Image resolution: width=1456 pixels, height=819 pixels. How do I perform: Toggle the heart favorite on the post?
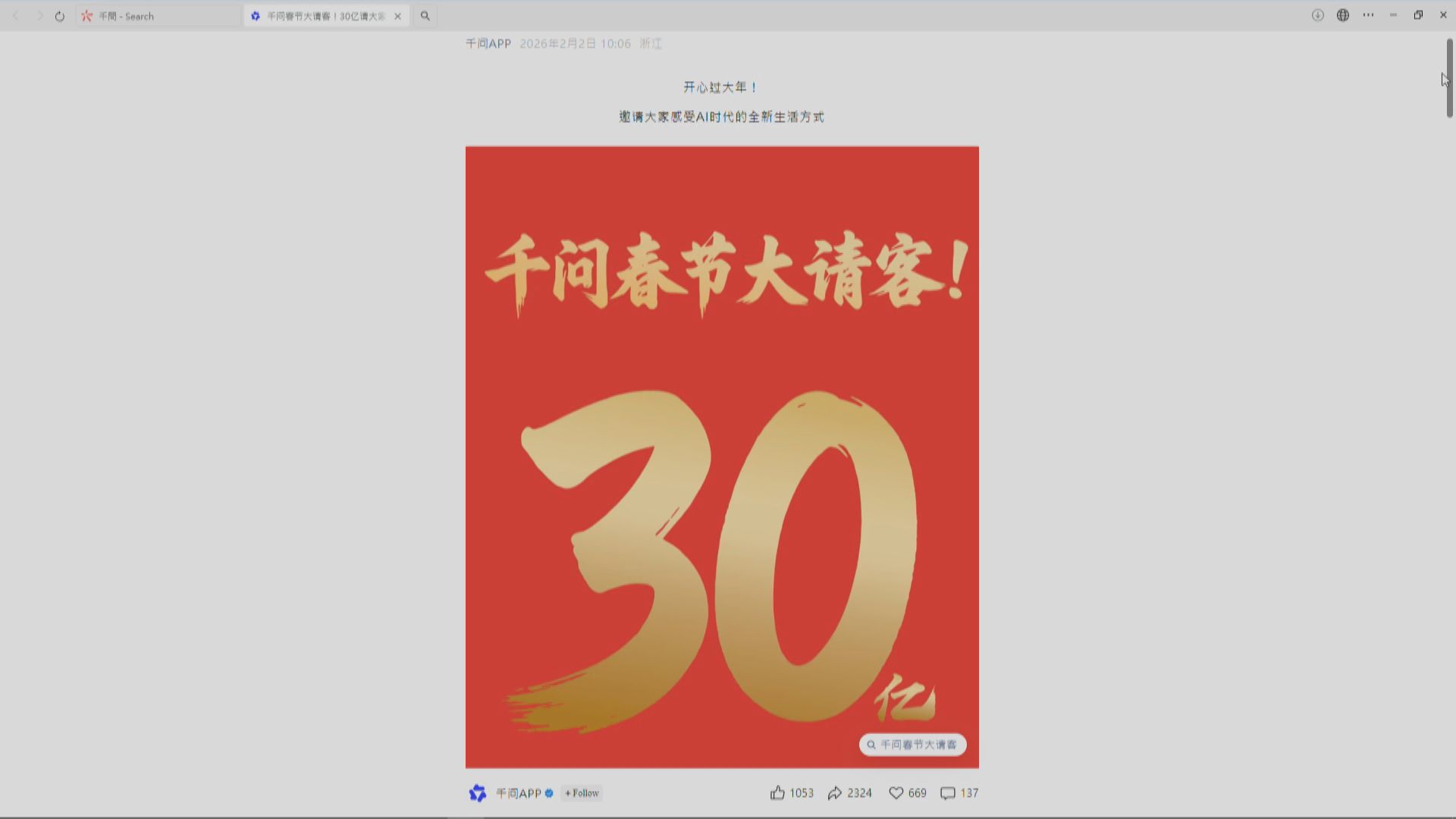coord(896,792)
